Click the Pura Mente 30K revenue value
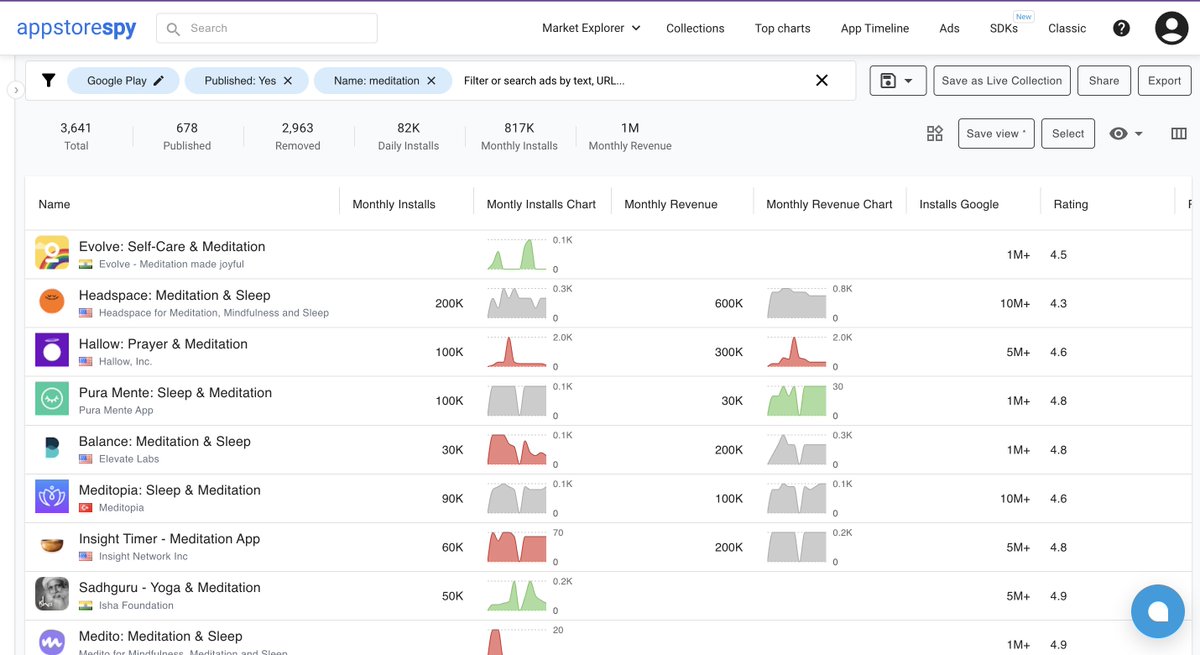Viewport: 1200px width, 655px height. [x=732, y=401]
